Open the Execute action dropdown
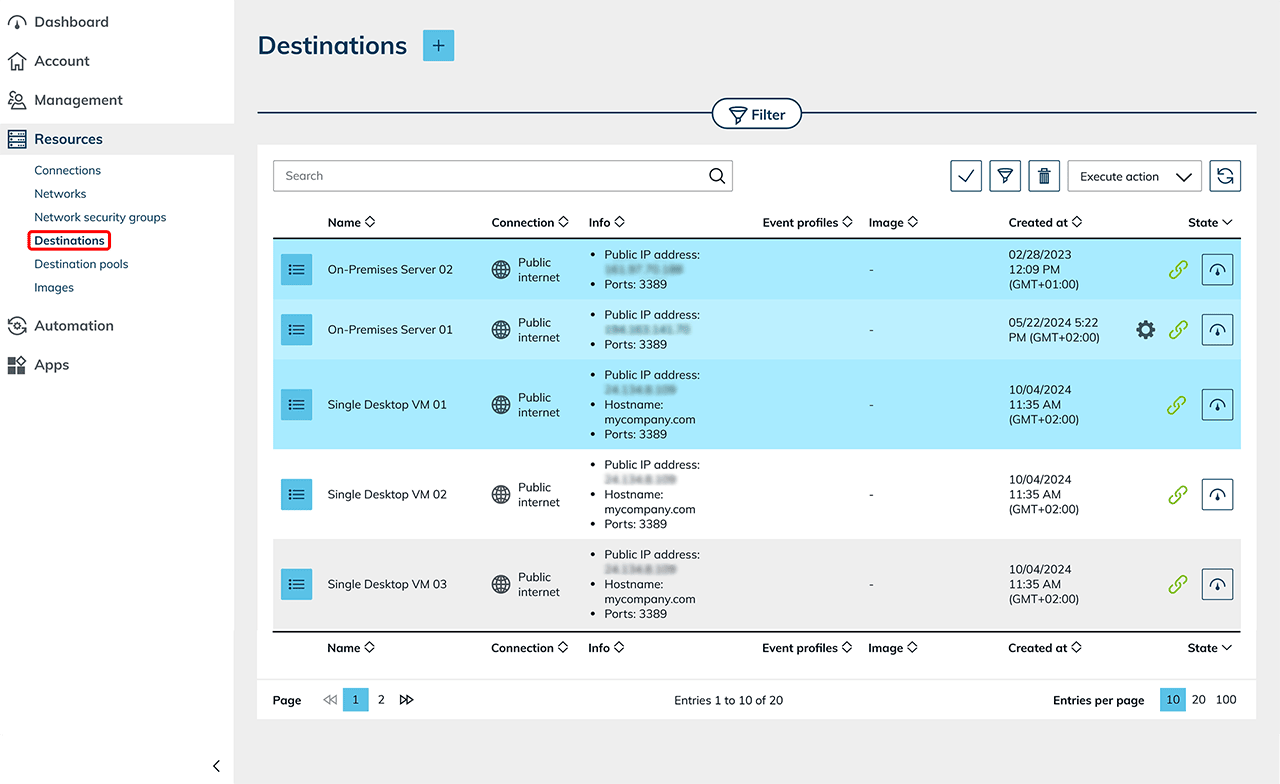1280x784 pixels. [1134, 176]
